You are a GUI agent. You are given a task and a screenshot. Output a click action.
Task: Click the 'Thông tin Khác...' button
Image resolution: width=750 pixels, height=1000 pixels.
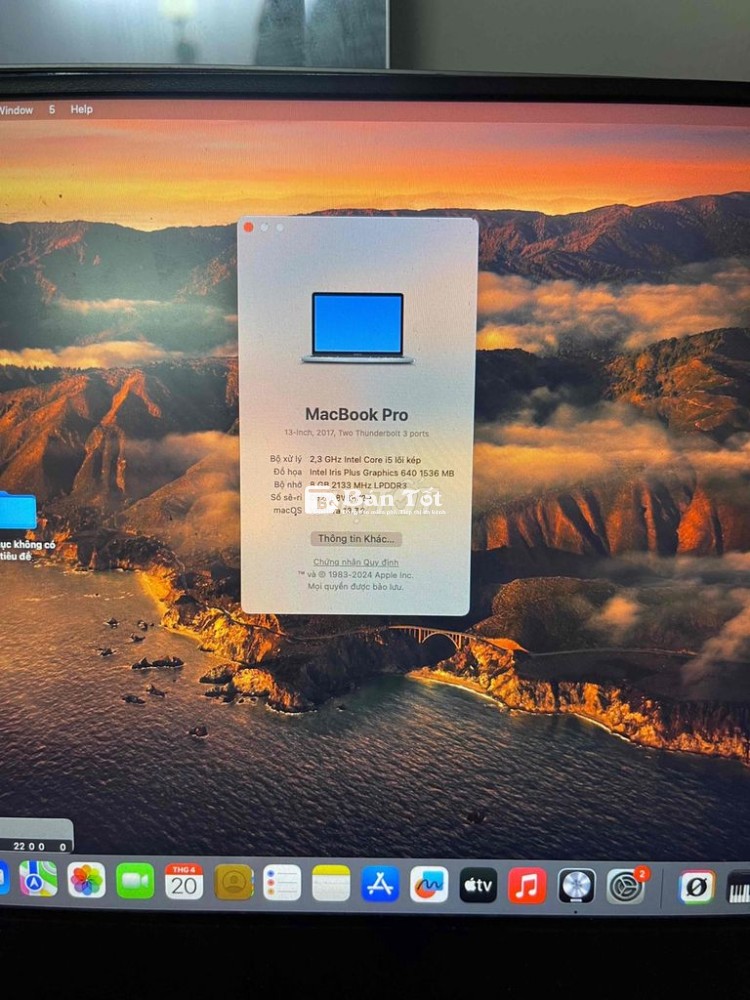[x=356, y=539]
